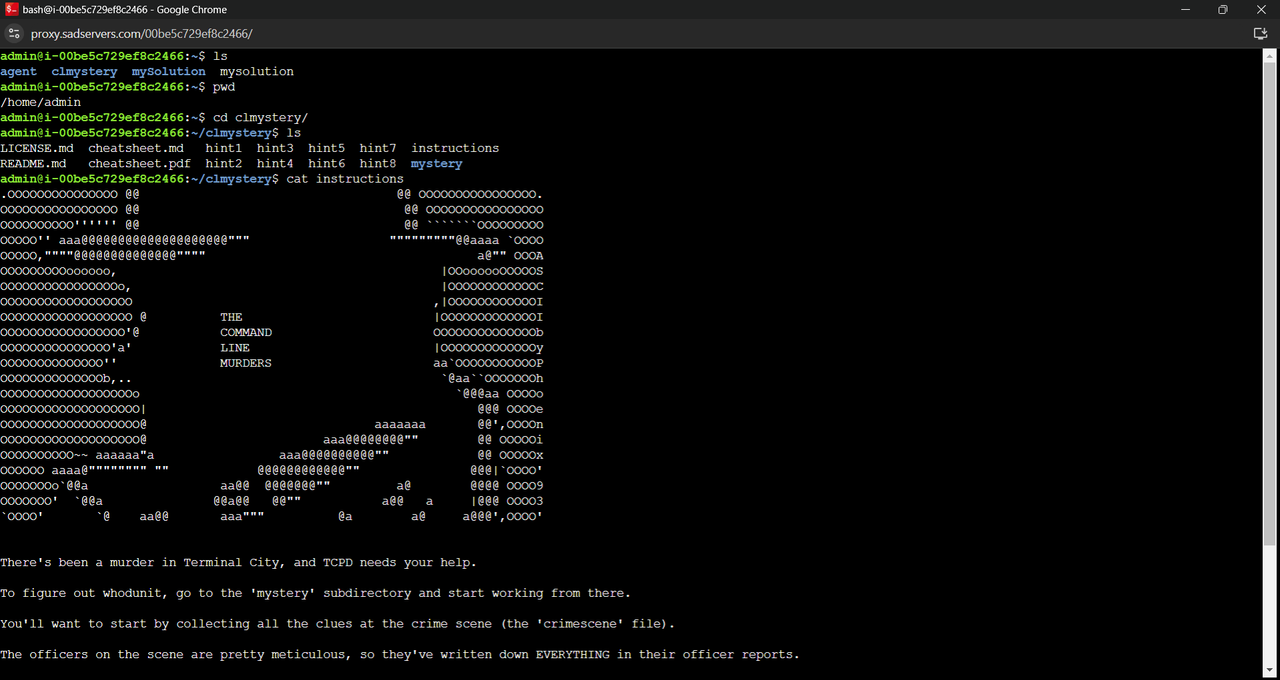The height and width of the screenshot is (680, 1280).
Task: Click the 'collecting all the clues' sentence
Action: (x=338, y=624)
